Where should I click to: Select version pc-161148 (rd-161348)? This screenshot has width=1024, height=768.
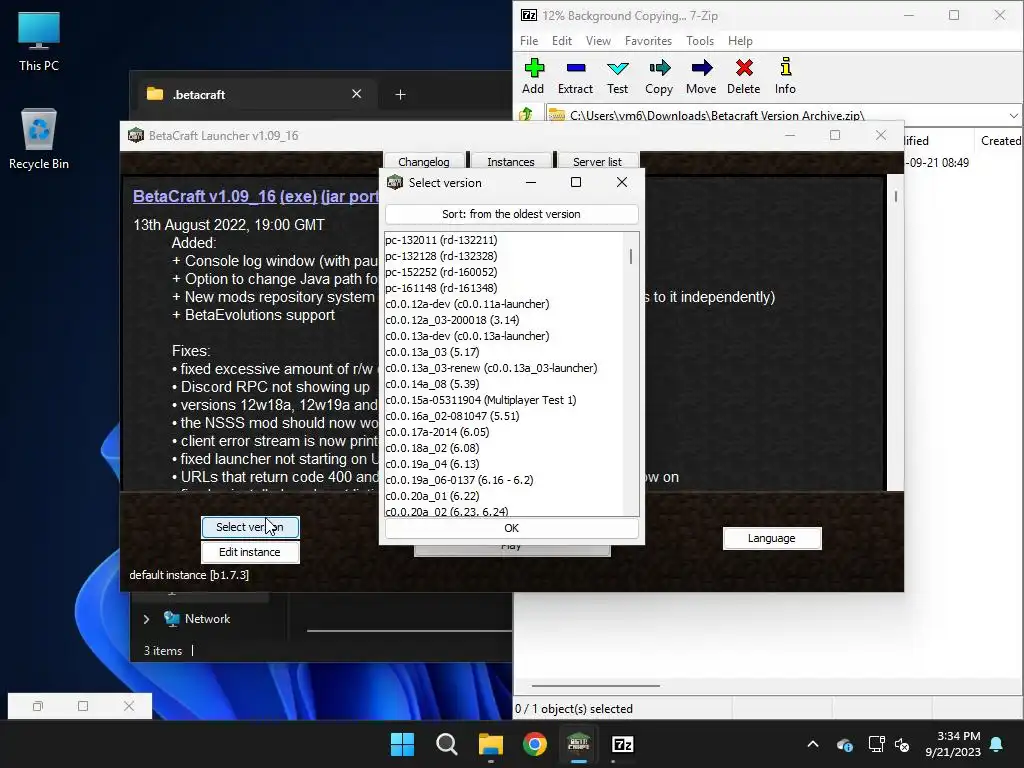pos(504,288)
